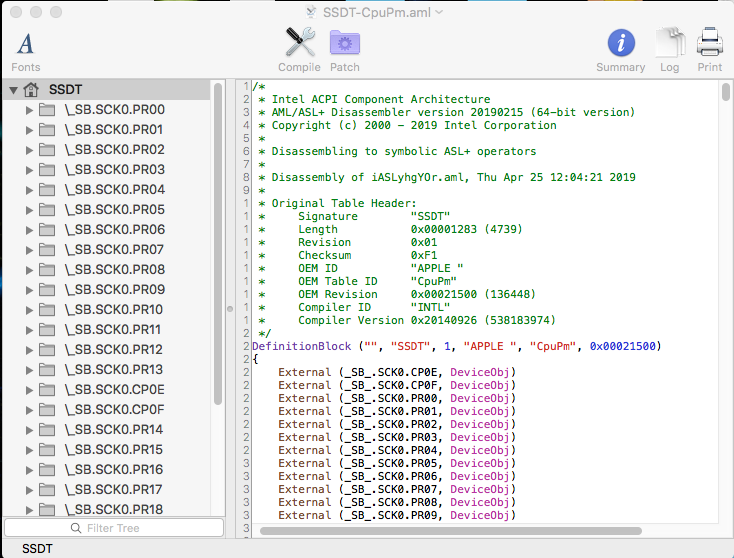
Task: Click folder icon of \_SB.SCK0.PR11
Action: tap(47, 330)
